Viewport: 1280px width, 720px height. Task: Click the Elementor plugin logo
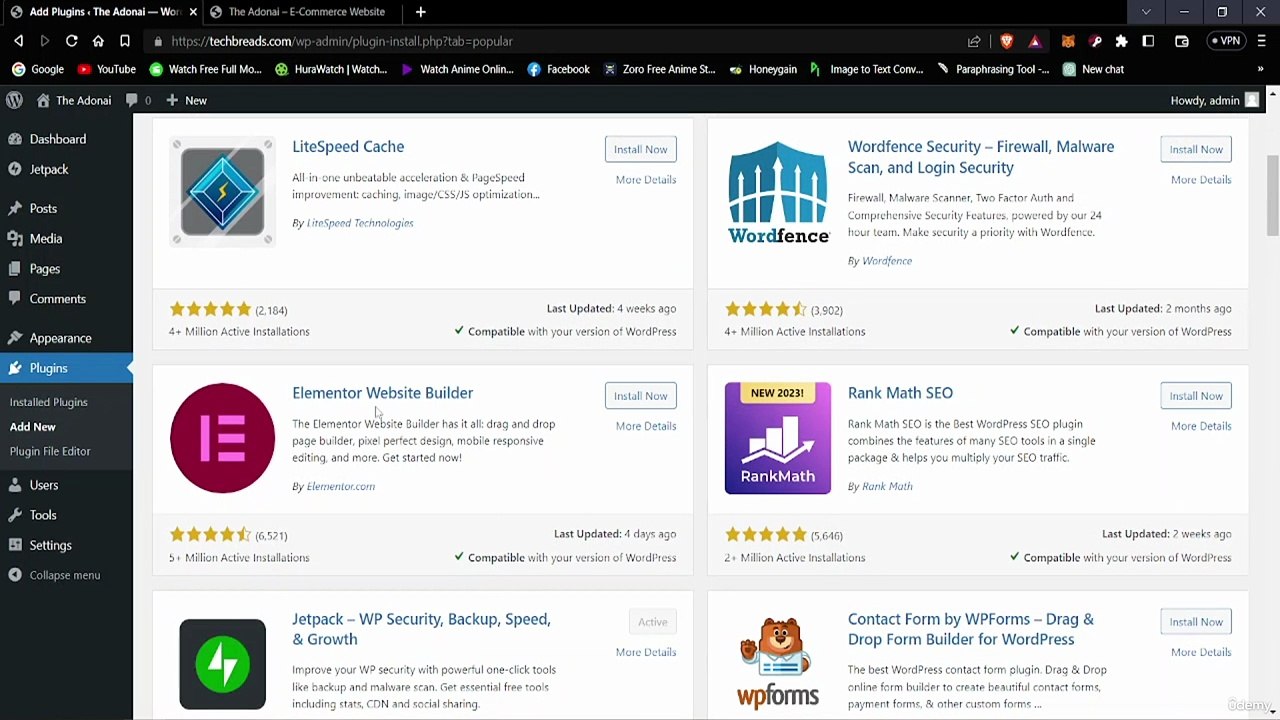coord(222,438)
